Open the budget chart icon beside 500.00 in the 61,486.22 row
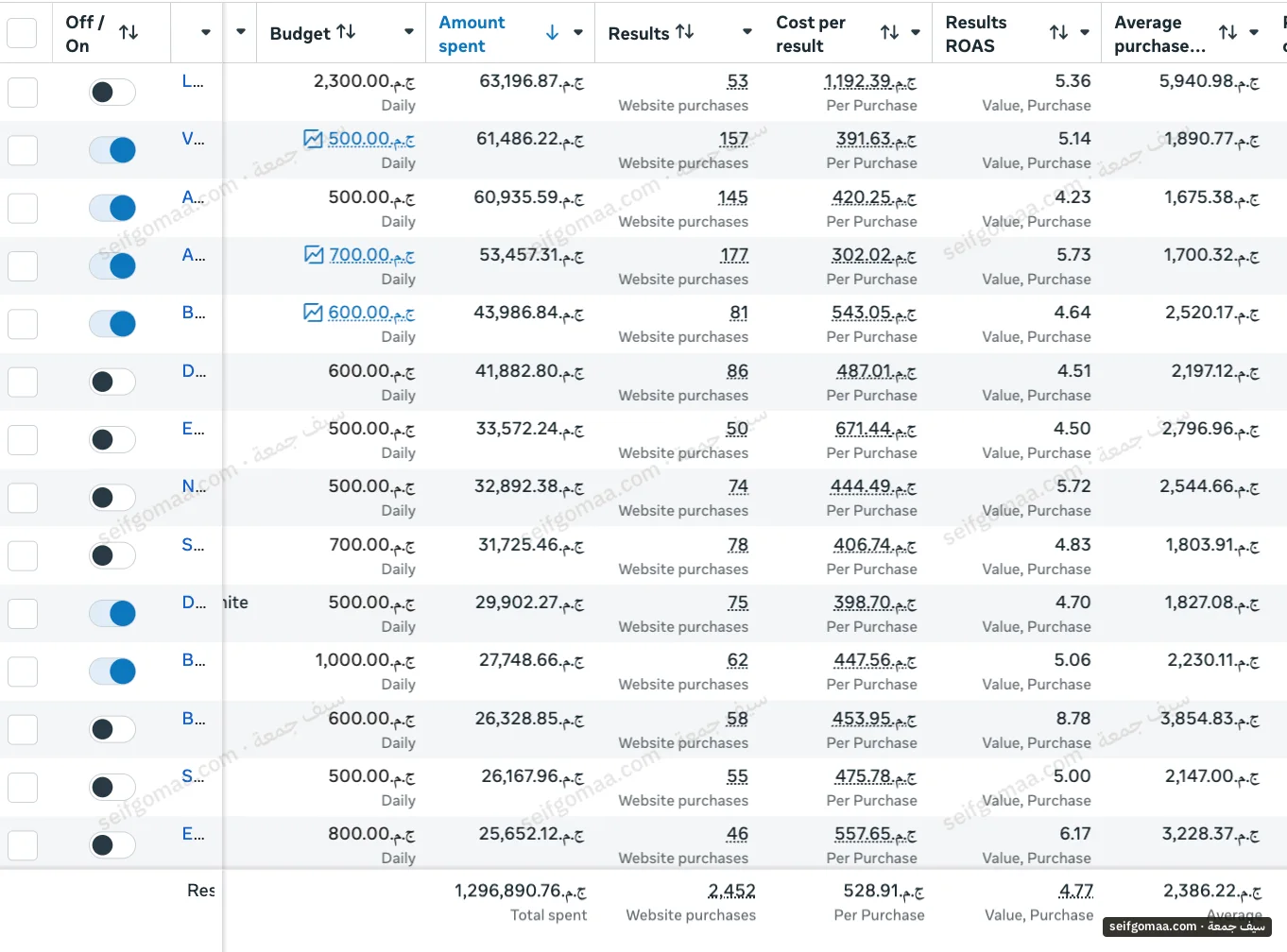 pyautogui.click(x=313, y=139)
